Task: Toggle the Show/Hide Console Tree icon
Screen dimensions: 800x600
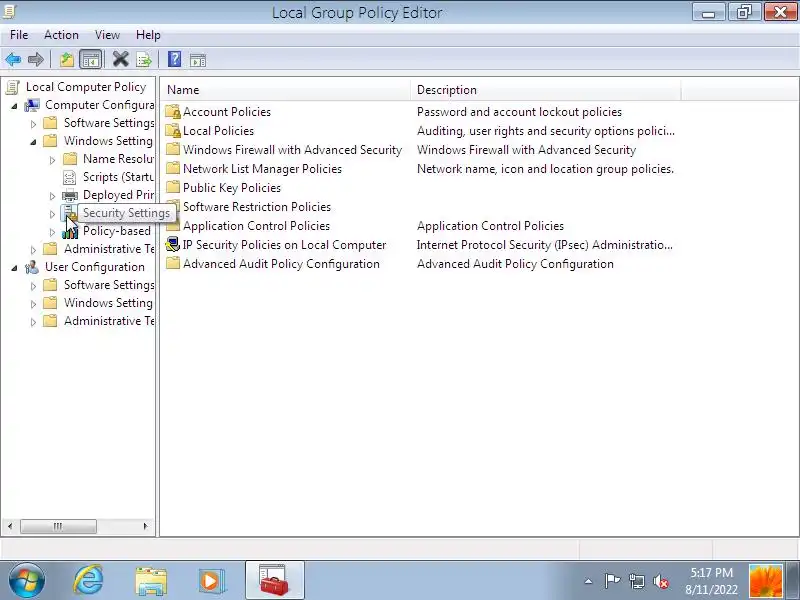Action: click(x=91, y=60)
